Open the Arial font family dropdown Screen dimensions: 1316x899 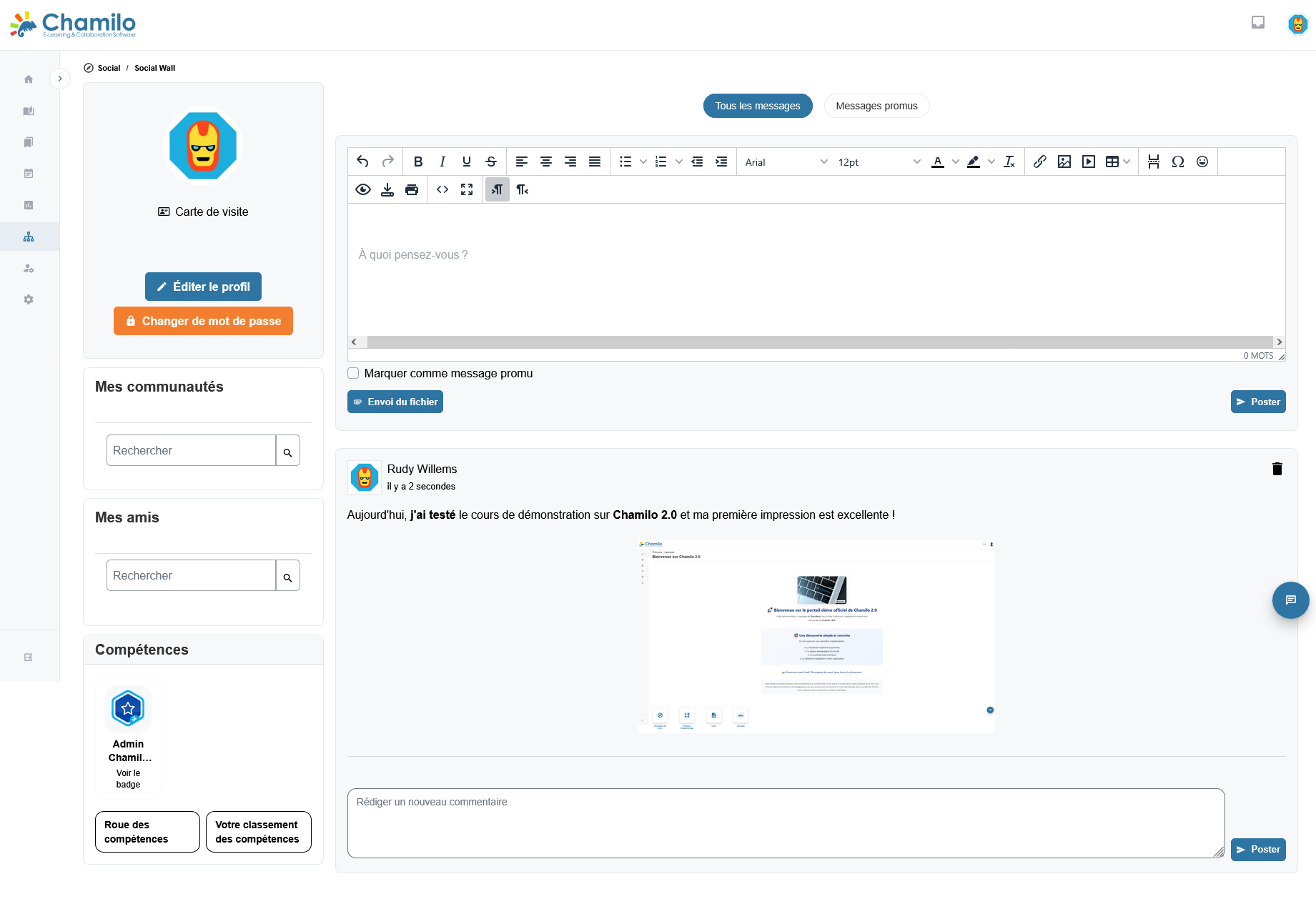tap(784, 162)
